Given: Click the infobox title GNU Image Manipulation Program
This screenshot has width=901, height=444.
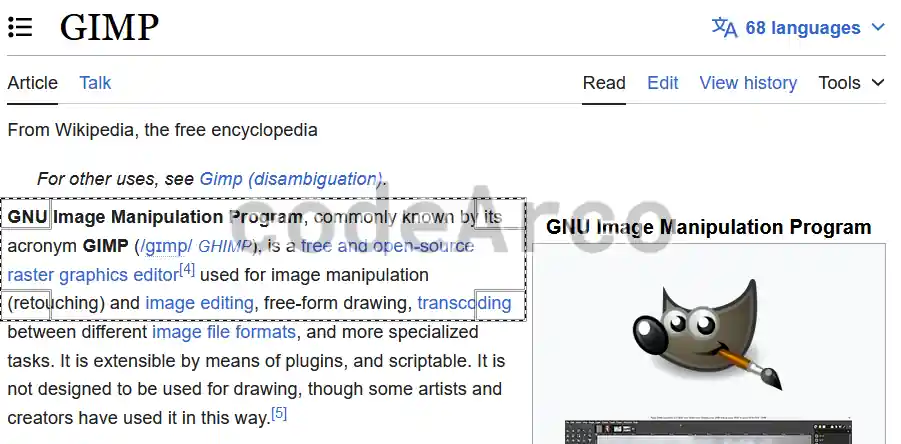Looking at the screenshot, I should 709,227.
